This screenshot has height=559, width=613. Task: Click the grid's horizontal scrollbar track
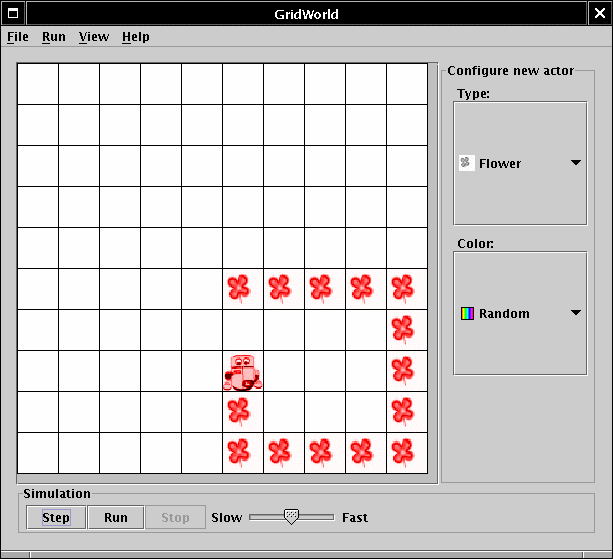click(223, 479)
